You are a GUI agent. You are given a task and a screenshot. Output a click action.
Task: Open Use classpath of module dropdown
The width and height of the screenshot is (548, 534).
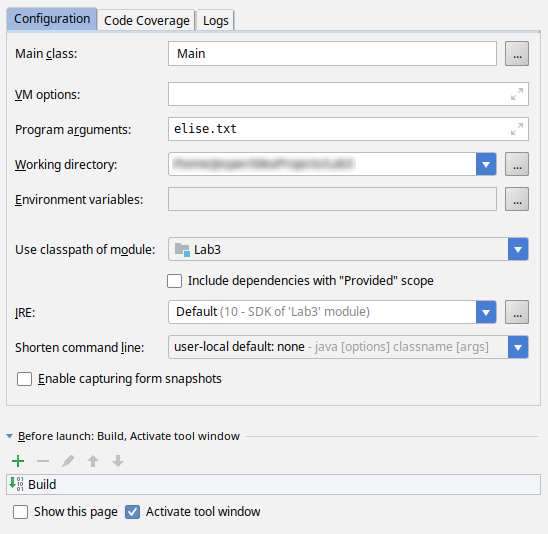(x=518, y=249)
